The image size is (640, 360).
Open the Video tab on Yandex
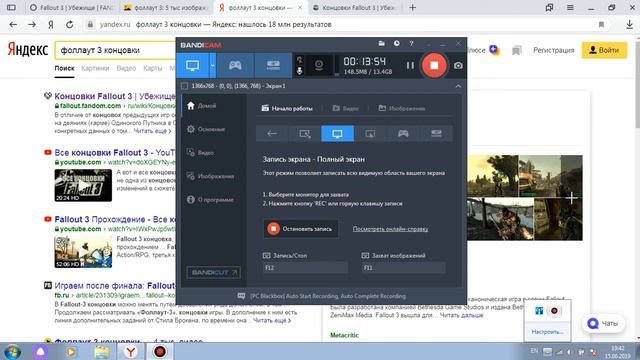click(126, 68)
